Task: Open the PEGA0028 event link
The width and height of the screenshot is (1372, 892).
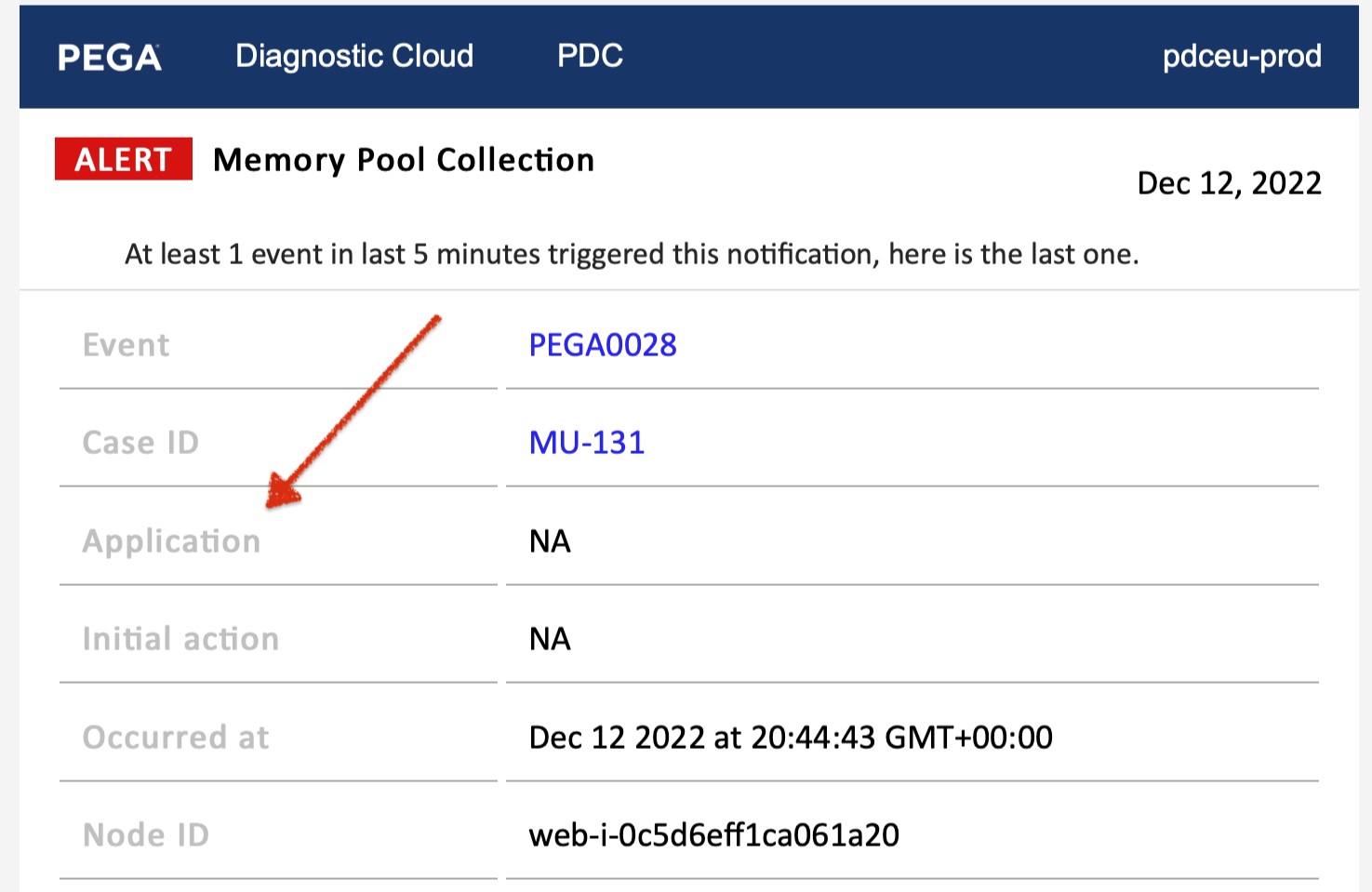Action: coord(602,344)
